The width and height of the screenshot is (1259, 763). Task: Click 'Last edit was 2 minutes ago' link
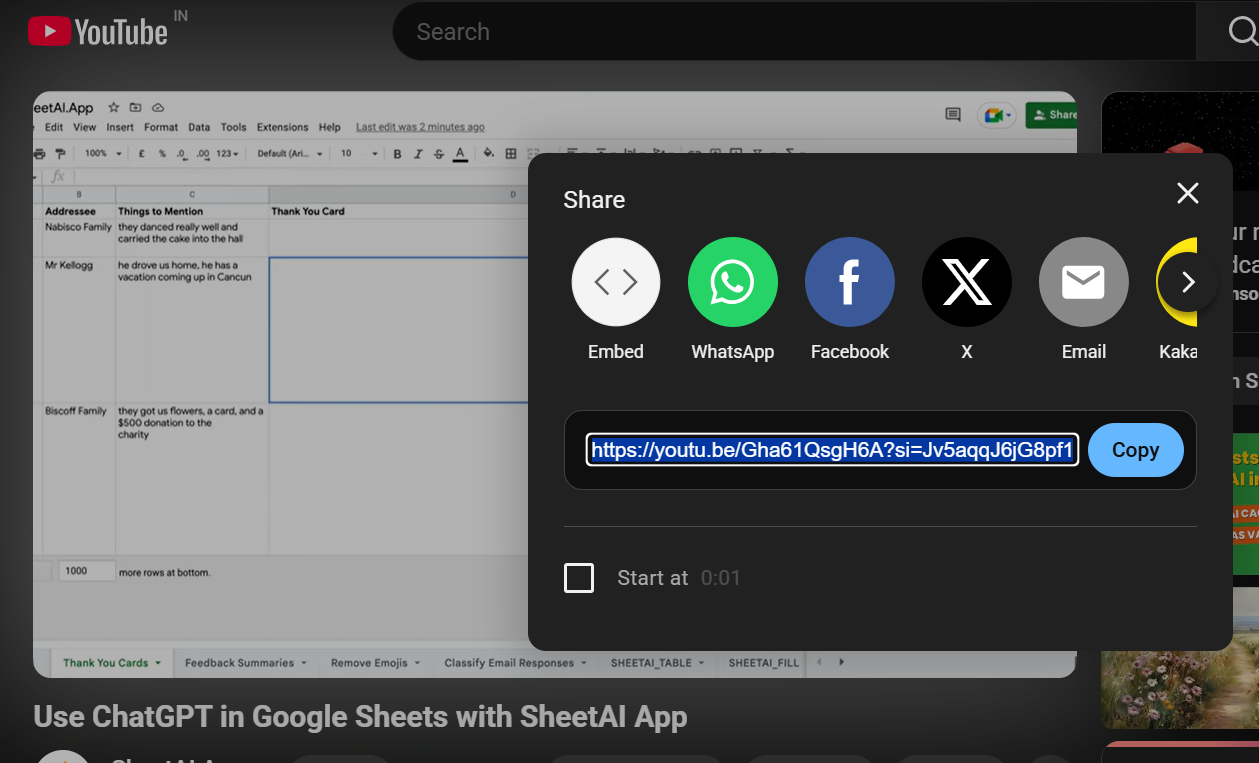420,127
